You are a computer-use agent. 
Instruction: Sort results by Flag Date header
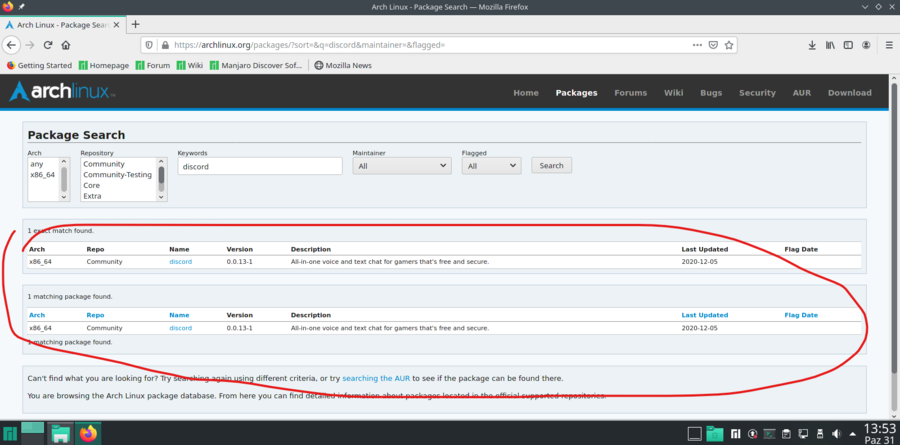point(801,315)
